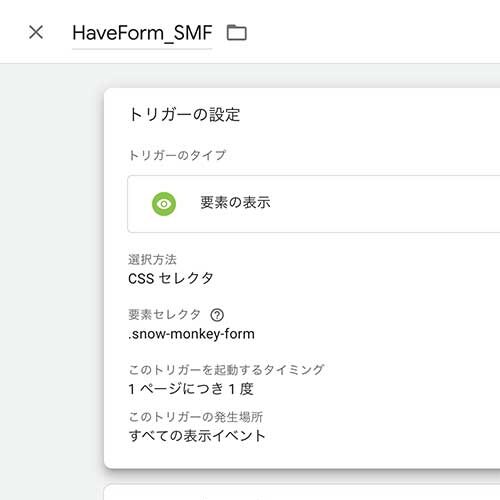
Task: Click the 1 ページにつき 1 度 timing value
Action: click(x=191, y=389)
